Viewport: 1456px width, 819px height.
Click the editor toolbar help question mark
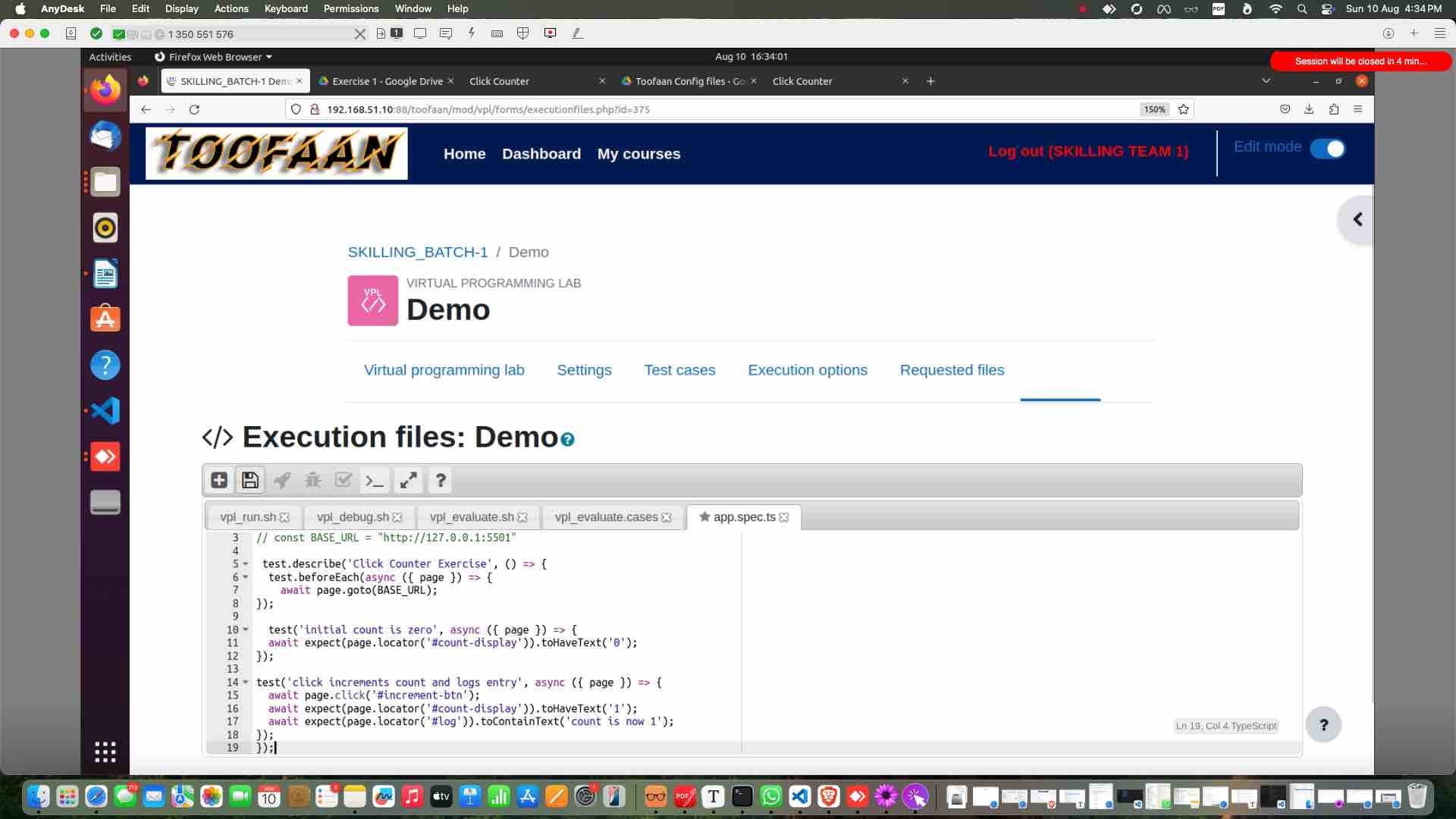440,480
